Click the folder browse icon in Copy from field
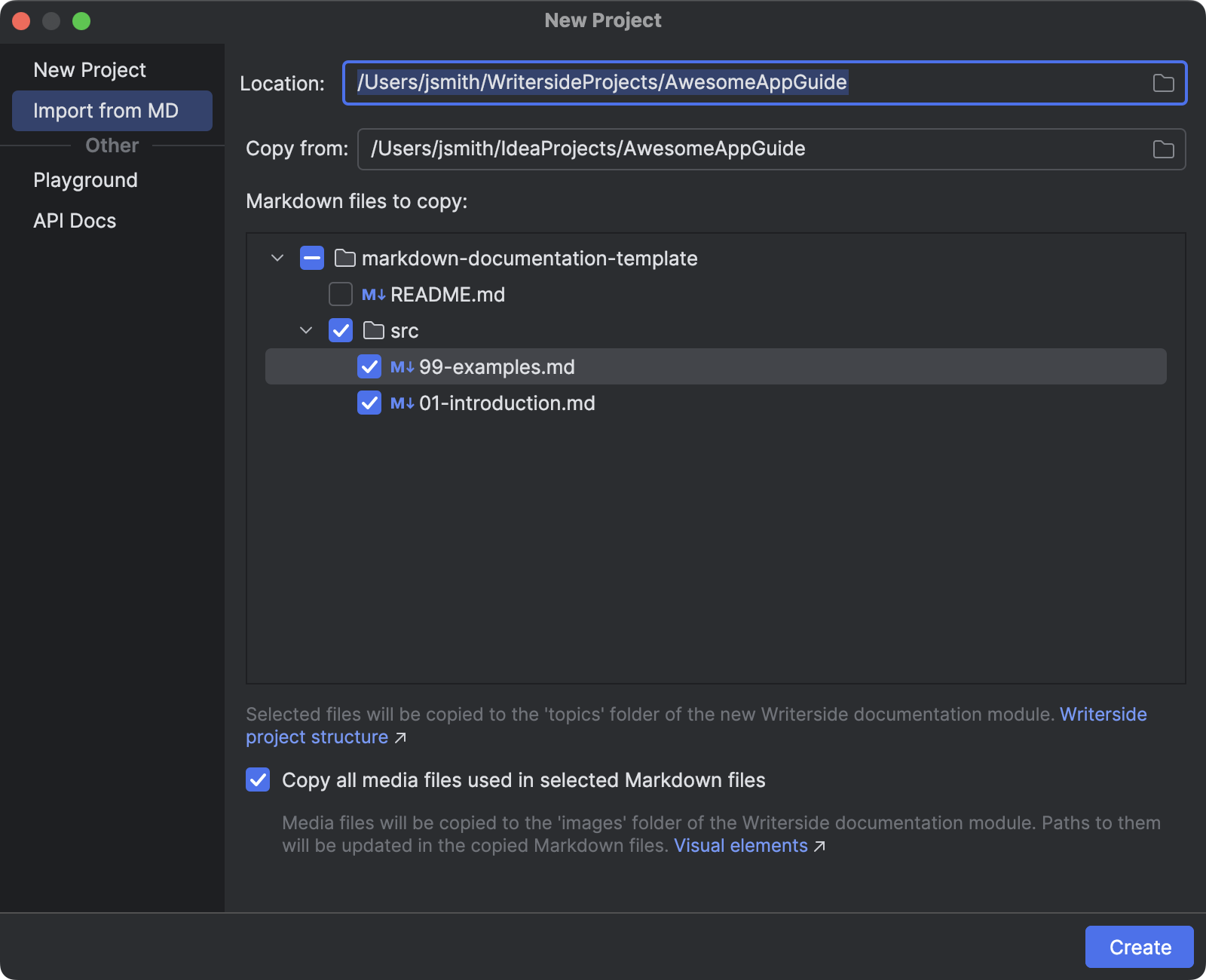1206x980 pixels. pyautogui.click(x=1163, y=149)
